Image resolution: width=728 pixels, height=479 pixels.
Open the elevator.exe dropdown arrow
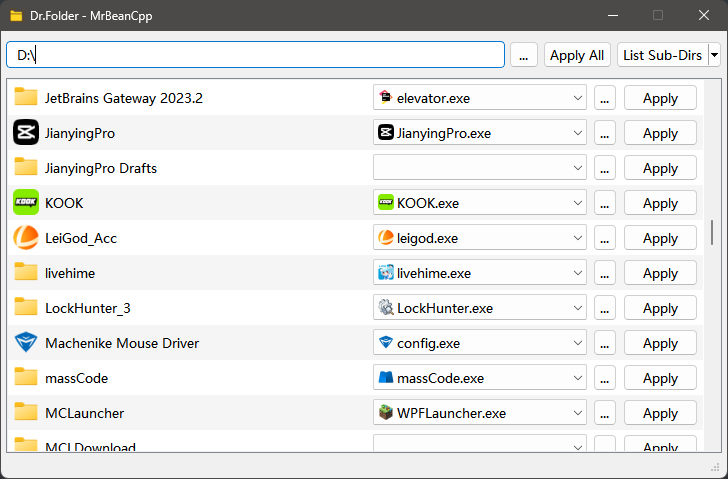pyautogui.click(x=577, y=98)
